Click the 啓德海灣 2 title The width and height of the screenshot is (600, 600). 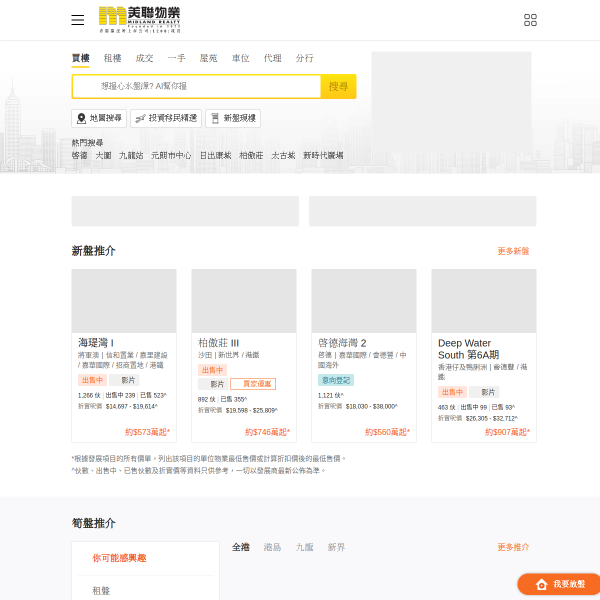coord(342,343)
